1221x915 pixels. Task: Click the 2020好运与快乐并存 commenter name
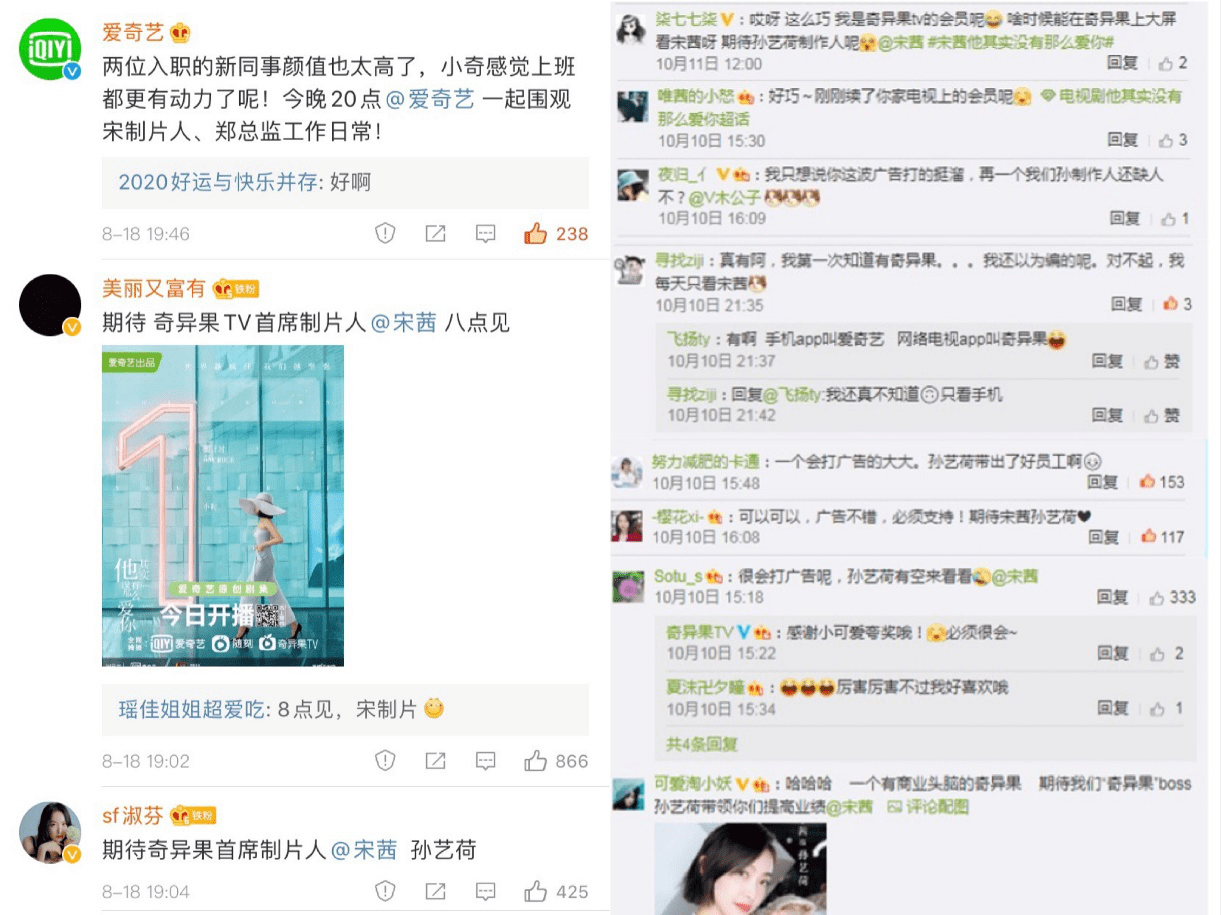point(217,182)
